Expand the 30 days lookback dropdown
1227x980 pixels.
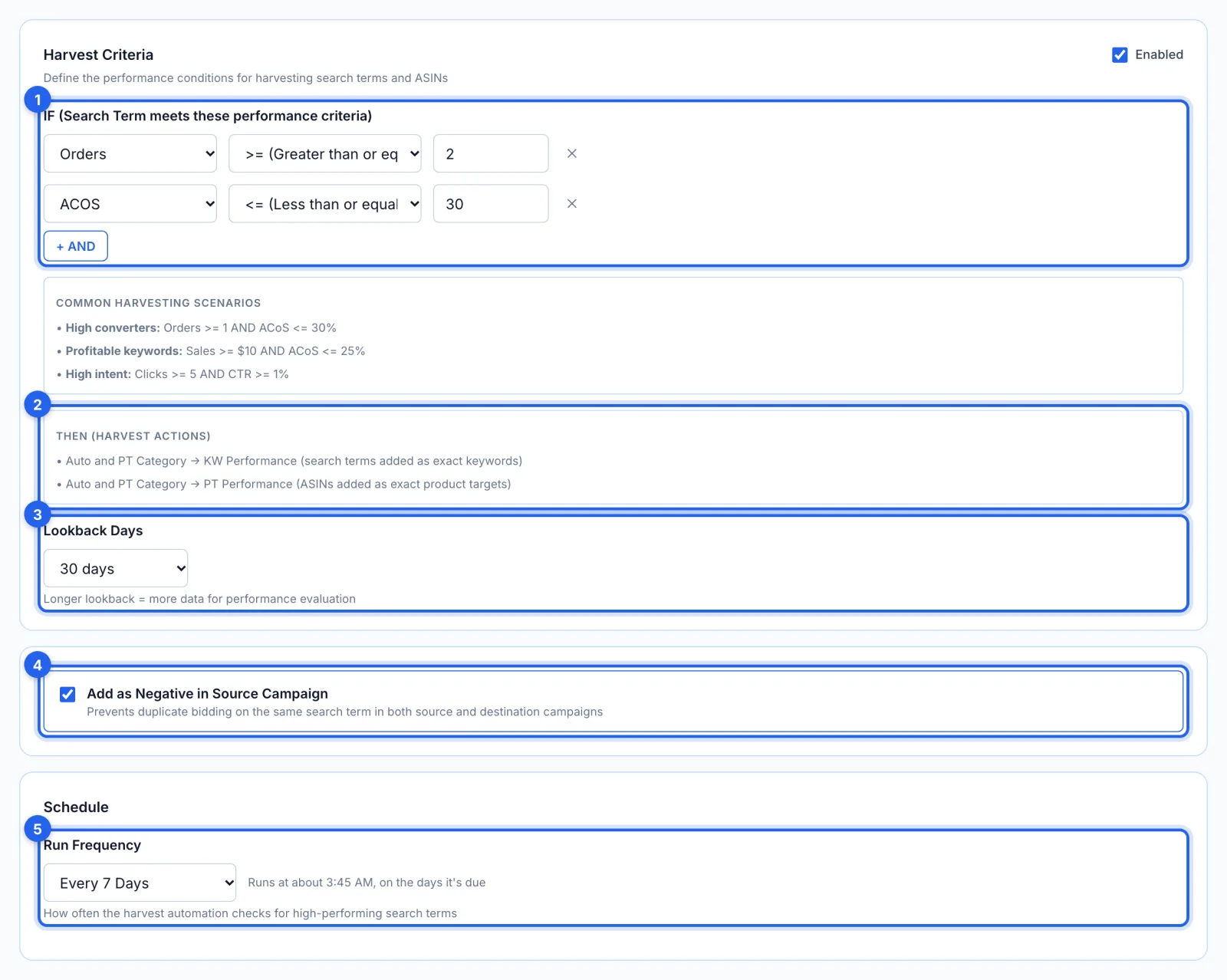[116, 568]
